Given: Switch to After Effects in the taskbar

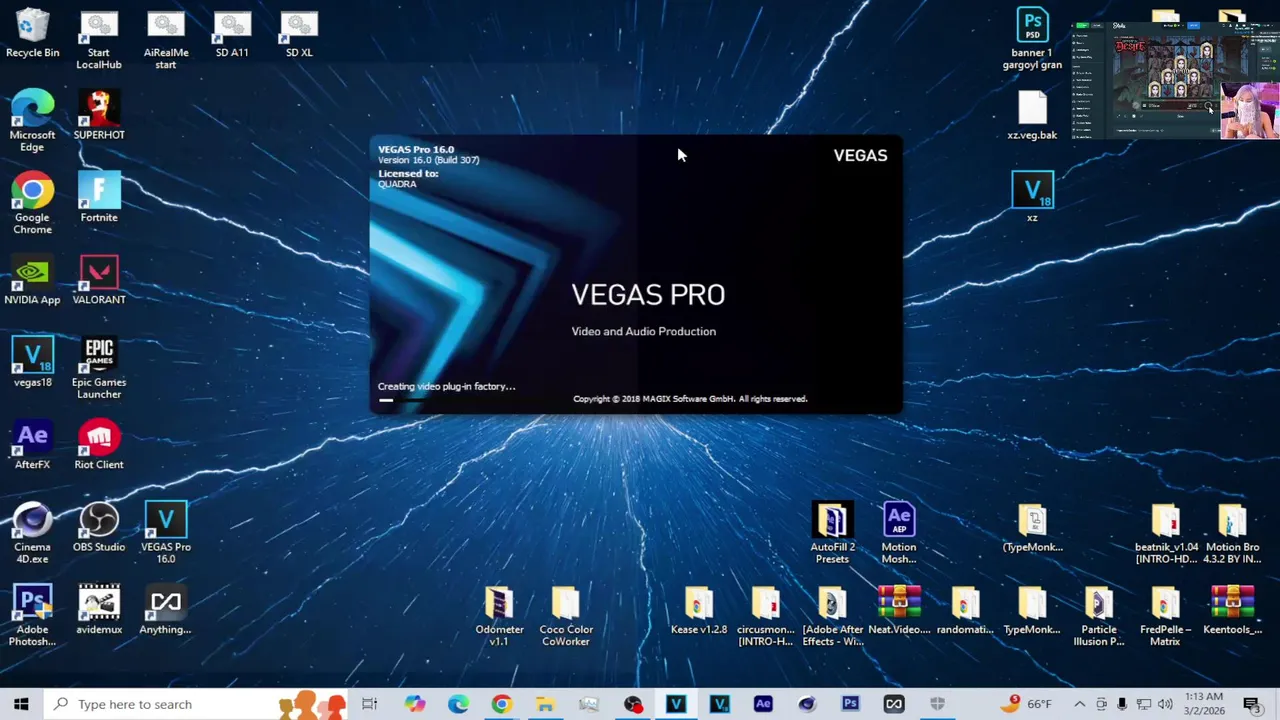Looking at the screenshot, I should tap(763, 704).
